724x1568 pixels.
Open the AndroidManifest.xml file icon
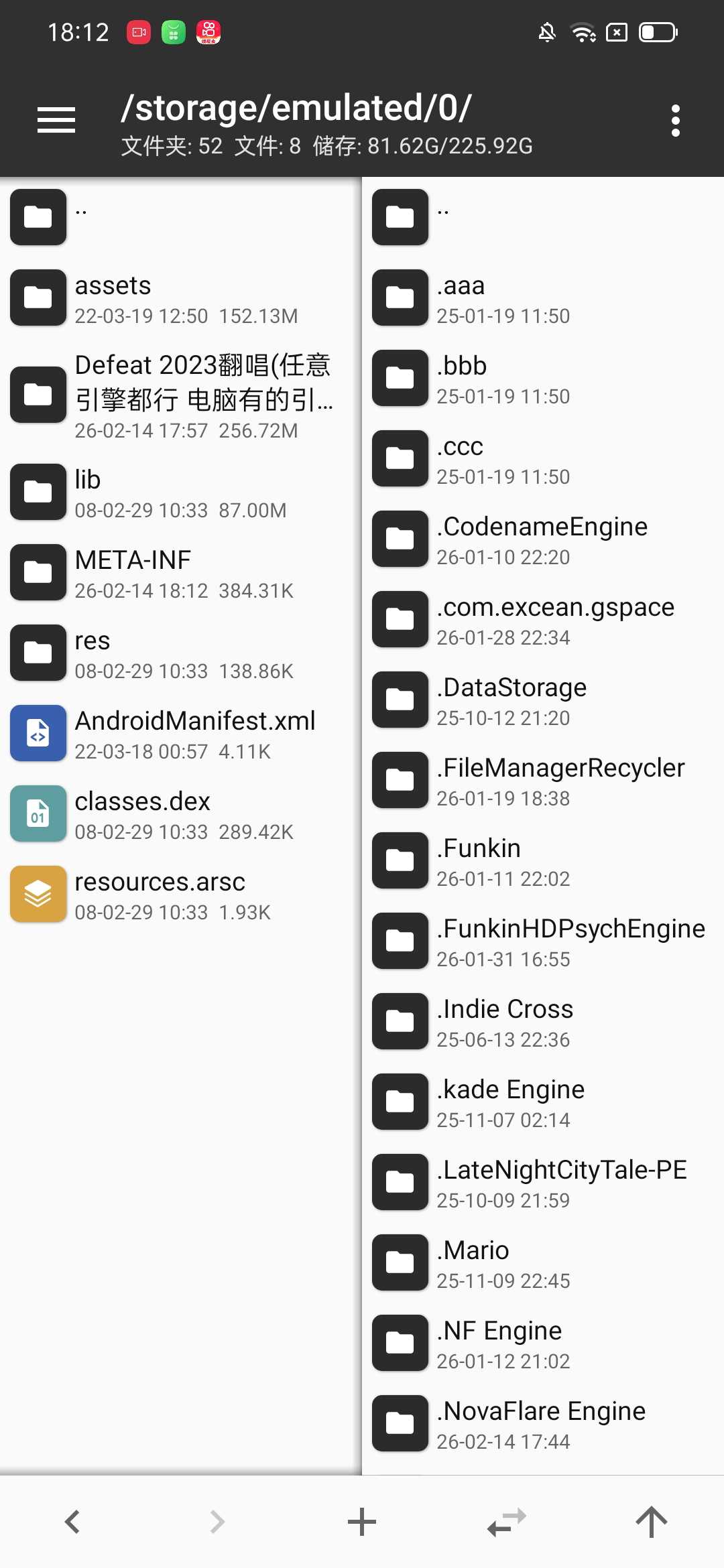coord(38,733)
